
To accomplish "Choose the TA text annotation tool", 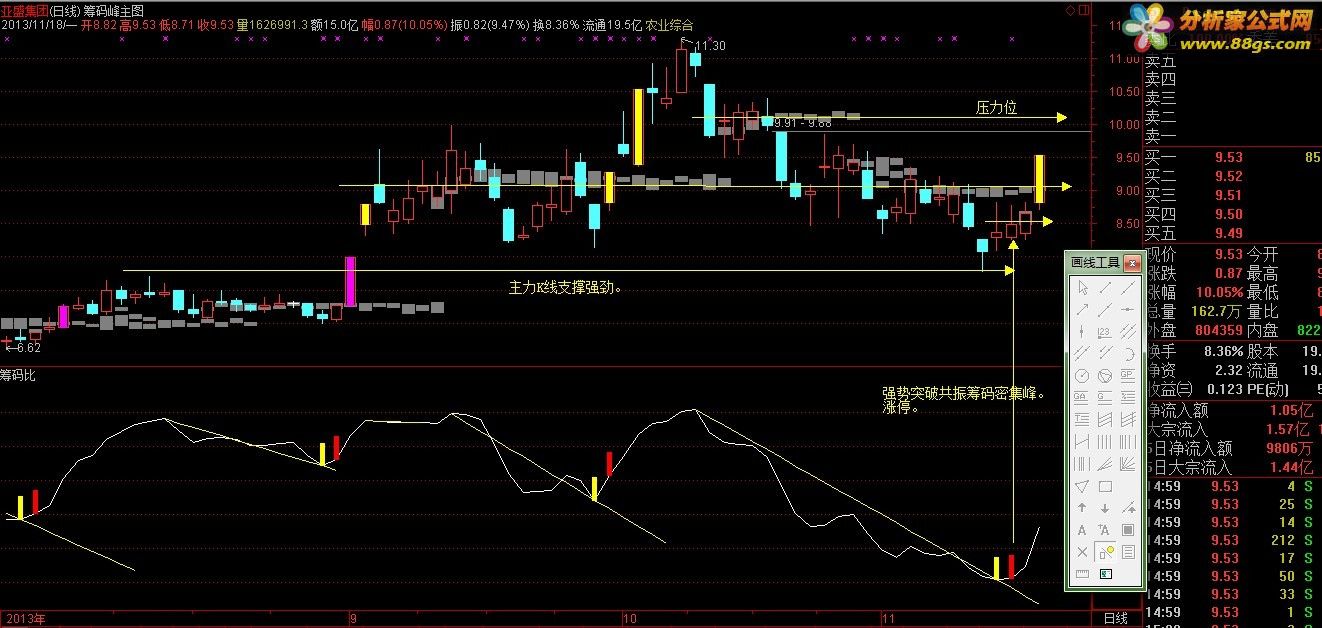I will coord(1105,529).
